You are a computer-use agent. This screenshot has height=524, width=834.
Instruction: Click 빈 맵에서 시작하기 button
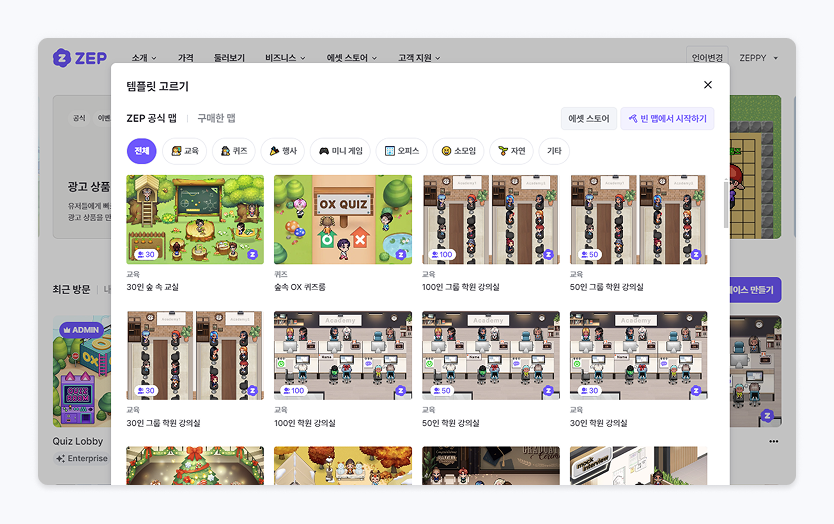click(x=668, y=119)
